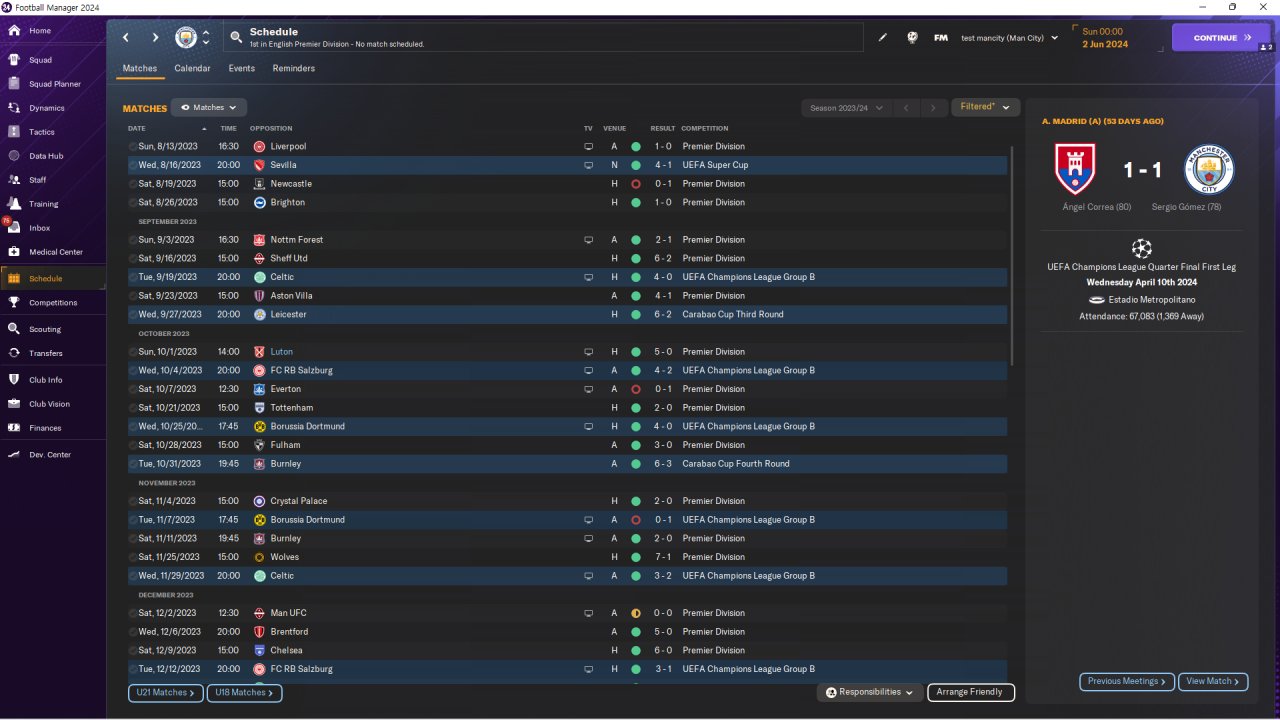This screenshot has height=720, width=1280.
Task: Go to the previous season arrow
Action: click(x=906, y=107)
